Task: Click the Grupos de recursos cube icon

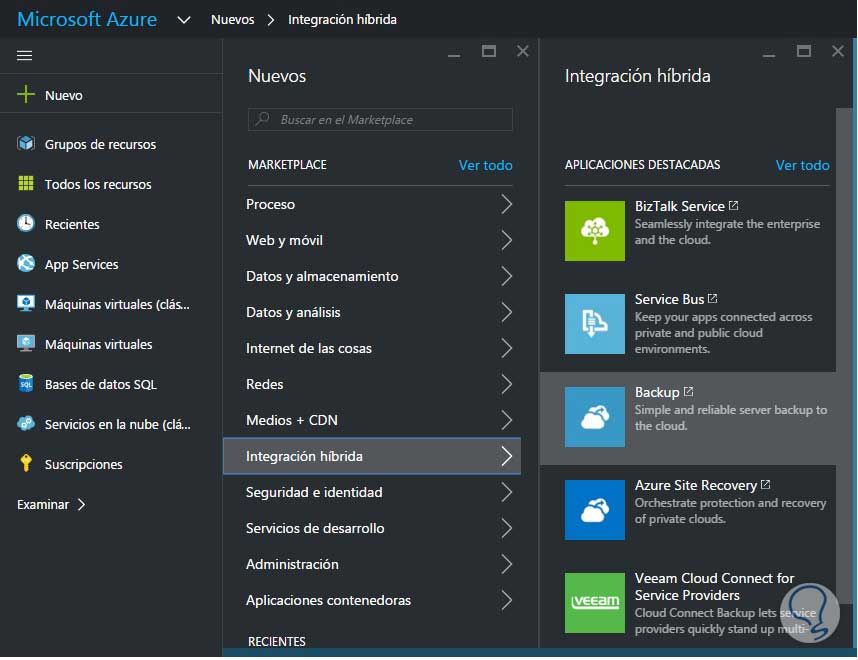Action: 26,144
